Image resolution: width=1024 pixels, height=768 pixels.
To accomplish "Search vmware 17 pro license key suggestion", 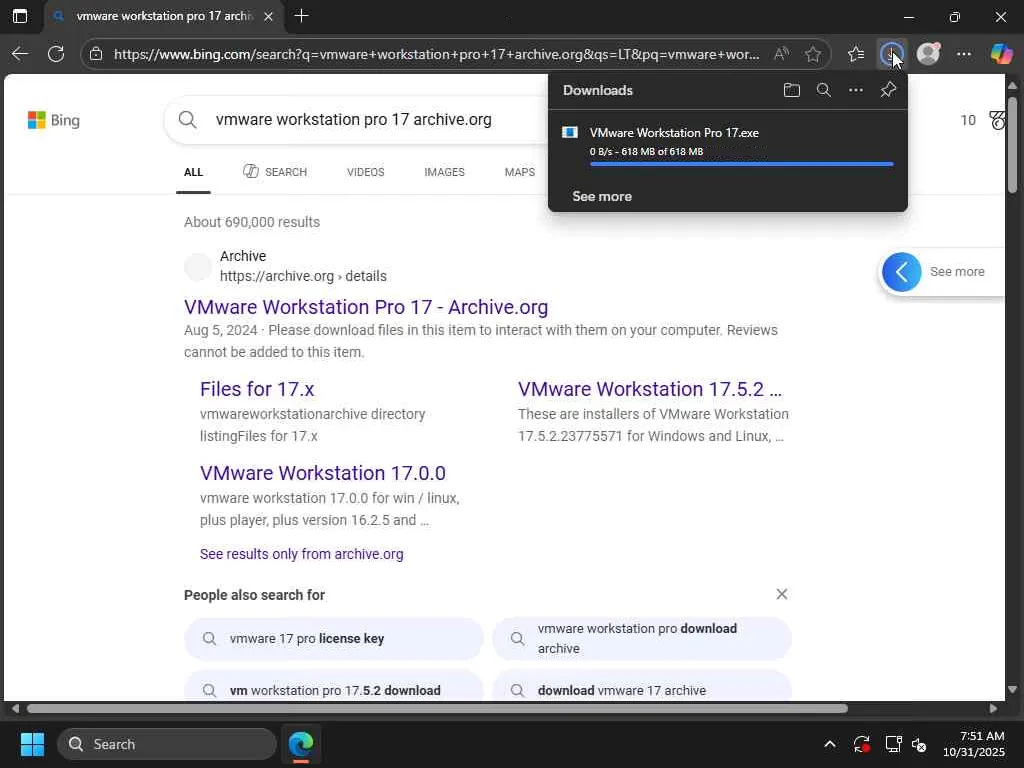I will pyautogui.click(x=334, y=639).
